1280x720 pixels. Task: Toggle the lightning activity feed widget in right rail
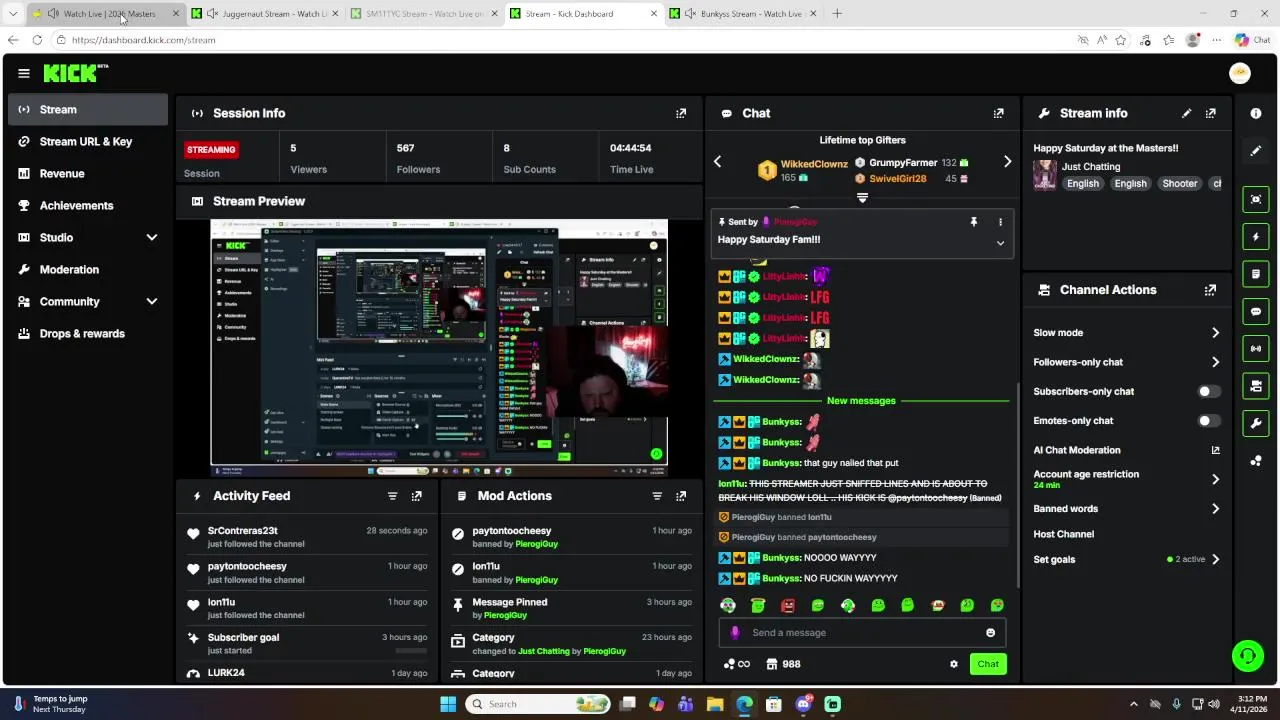coord(1256,237)
